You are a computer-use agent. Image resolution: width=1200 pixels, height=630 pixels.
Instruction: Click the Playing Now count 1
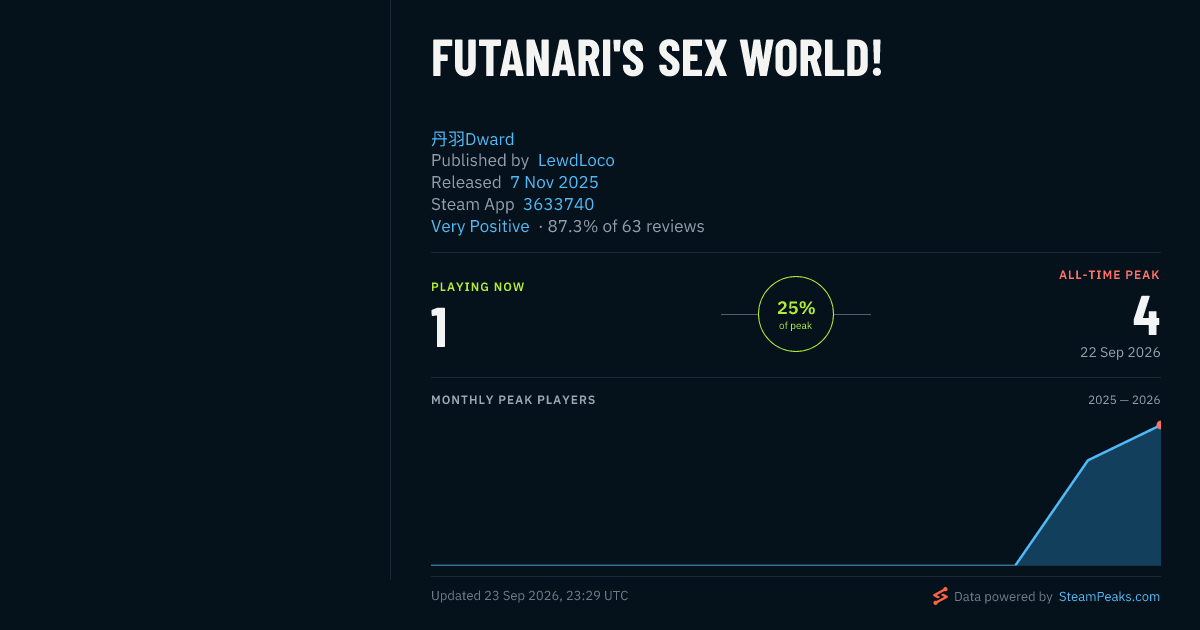pos(439,328)
